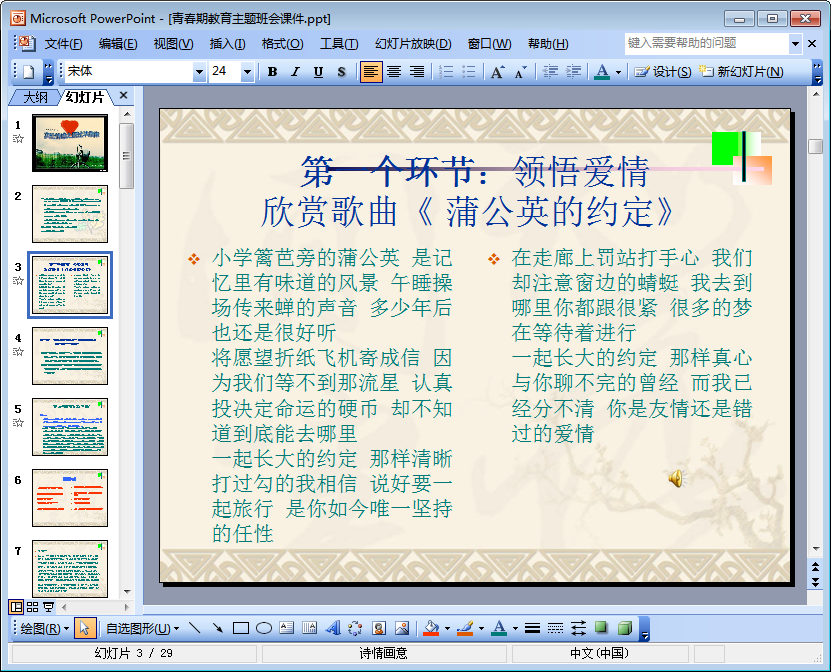Select slide 6 thumbnail
The image size is (831, 672).
click(70, 498)
